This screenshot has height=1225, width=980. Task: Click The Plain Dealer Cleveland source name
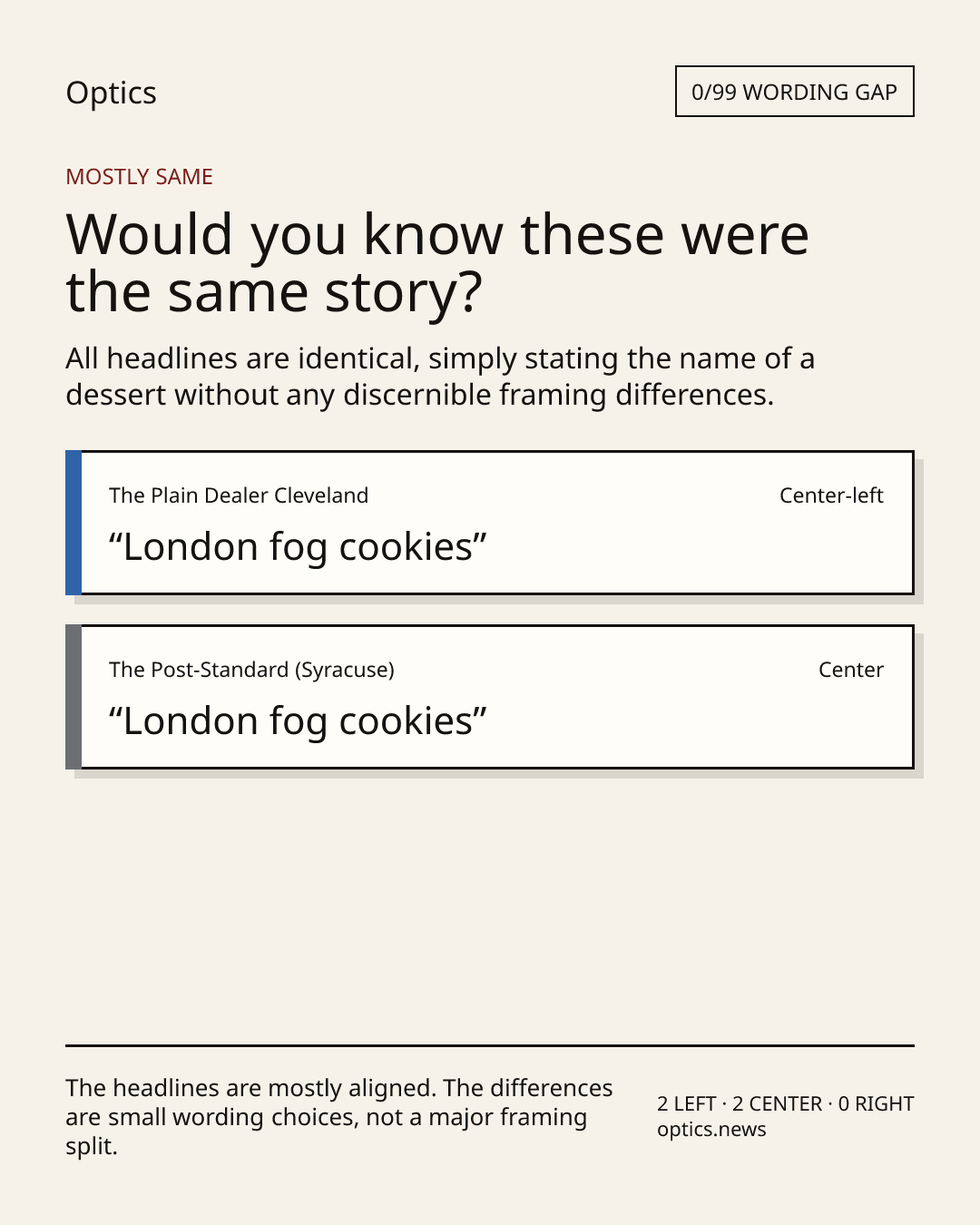pyautogui.click(x=239, y=495)
